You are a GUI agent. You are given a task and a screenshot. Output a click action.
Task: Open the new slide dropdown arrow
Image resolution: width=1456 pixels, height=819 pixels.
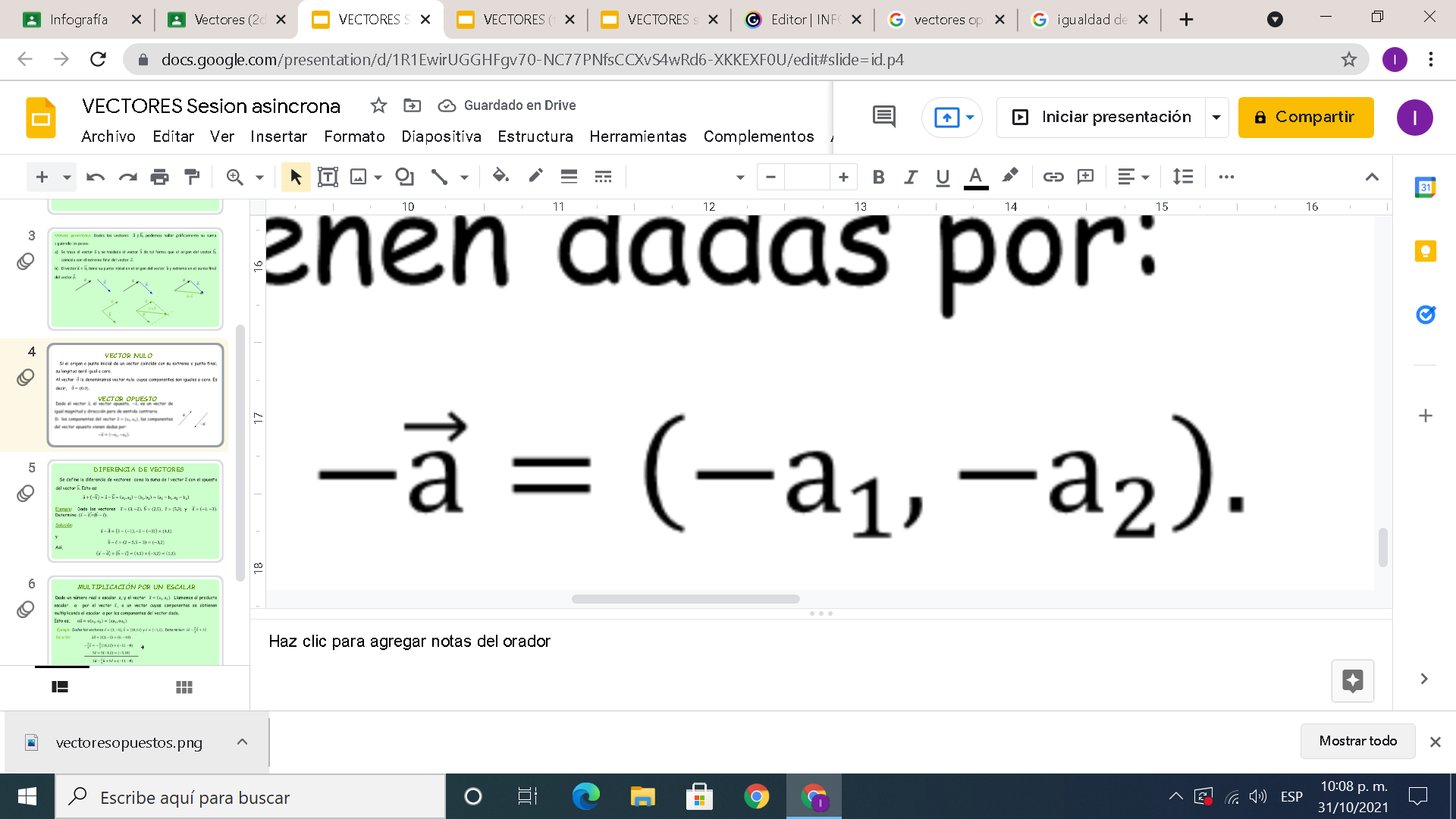65,176
